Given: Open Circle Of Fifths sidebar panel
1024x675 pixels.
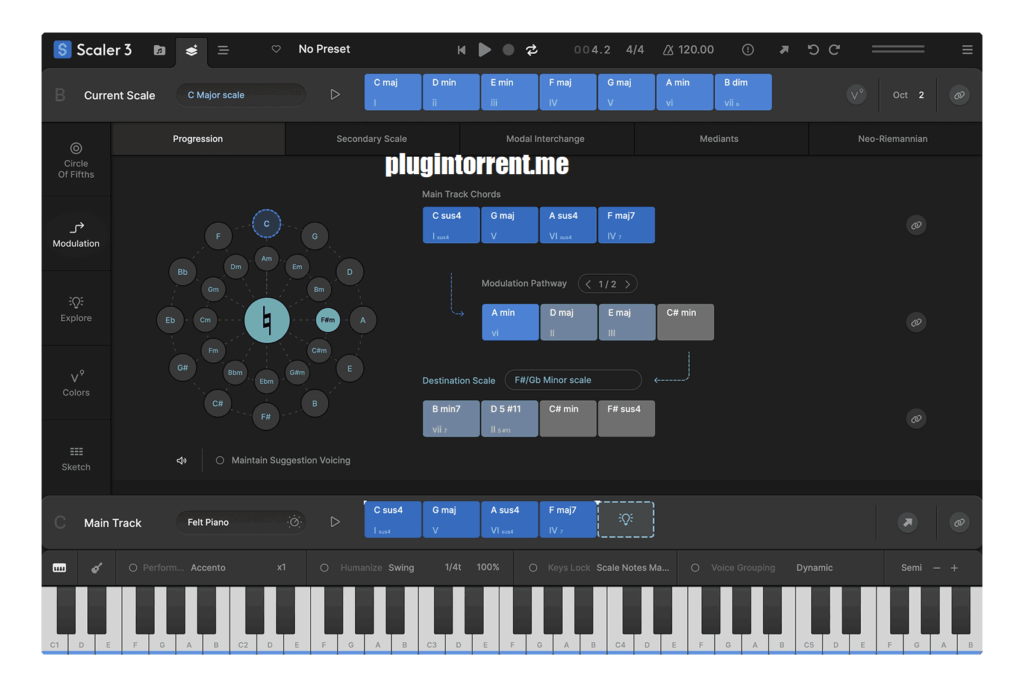Looking at the screenshot, I should [76, 160].
